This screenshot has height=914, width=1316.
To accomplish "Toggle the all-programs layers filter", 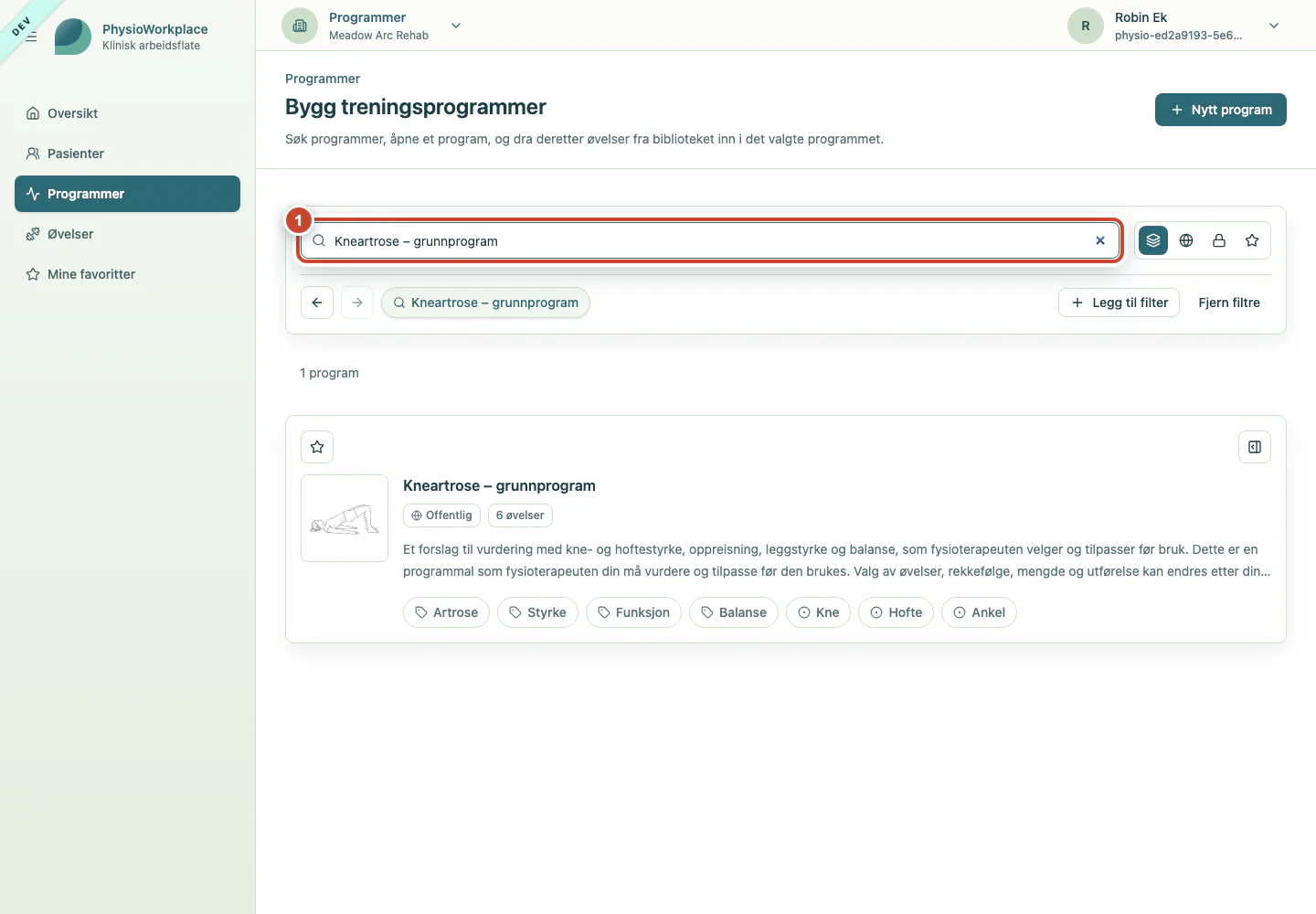I will [1153, 240].
